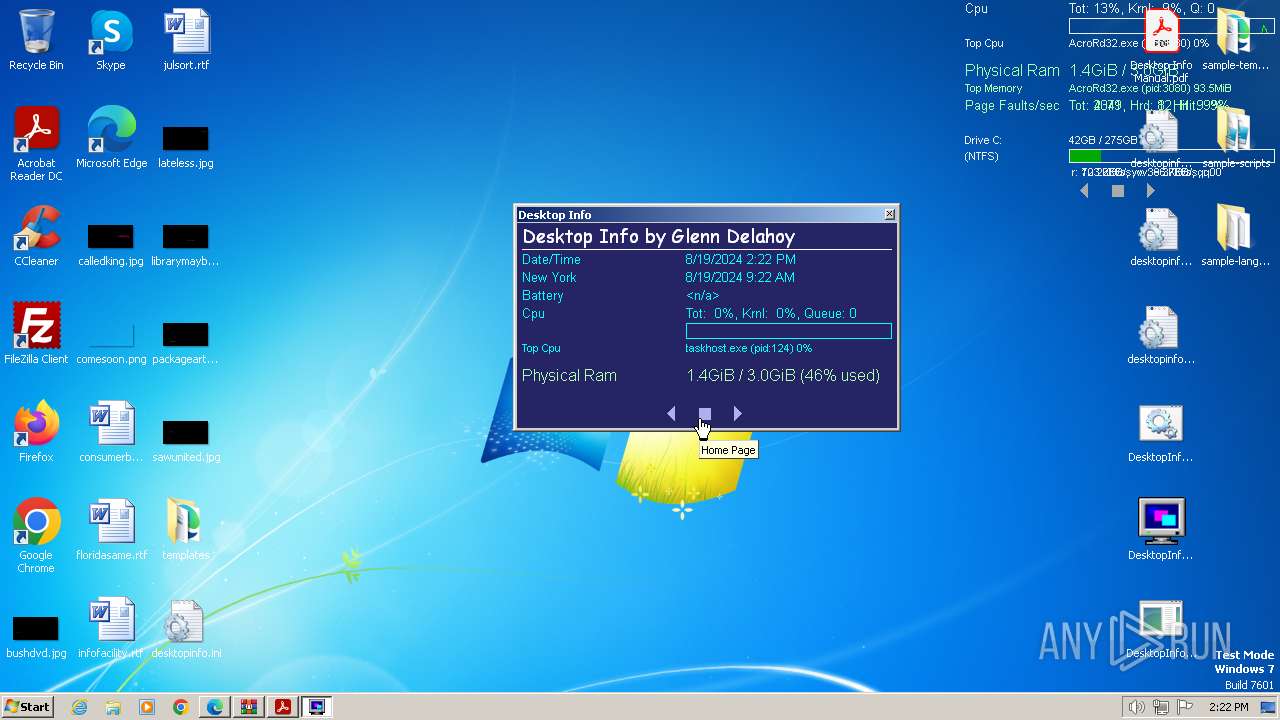
Task: Open Chrome from the taskbar
Action: pyautogui.click(x=181, y=707)
